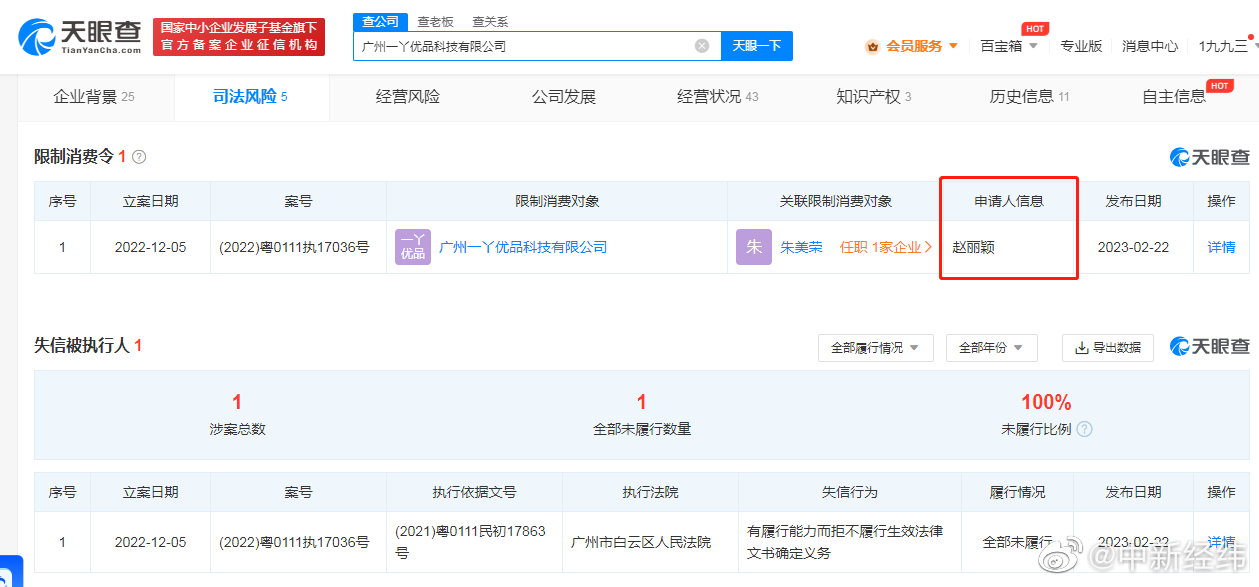Screen dimensions: 1259x587
Task: Select the 知识产权 tab
Action: [x=873, y=97]
